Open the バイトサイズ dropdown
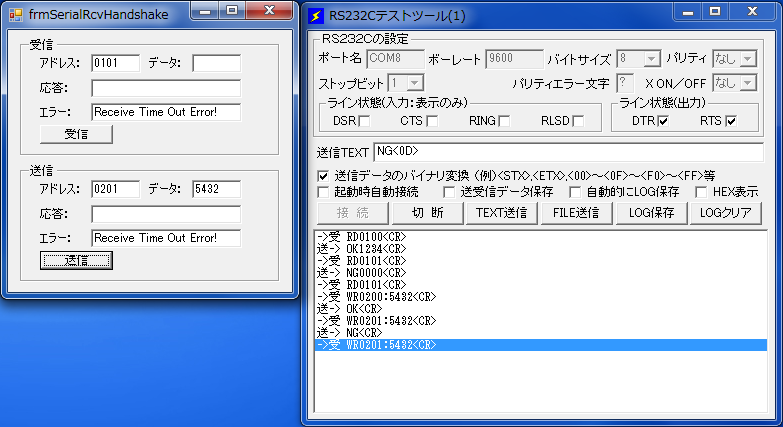Screen dimensions: 783x427 (651, 59)
